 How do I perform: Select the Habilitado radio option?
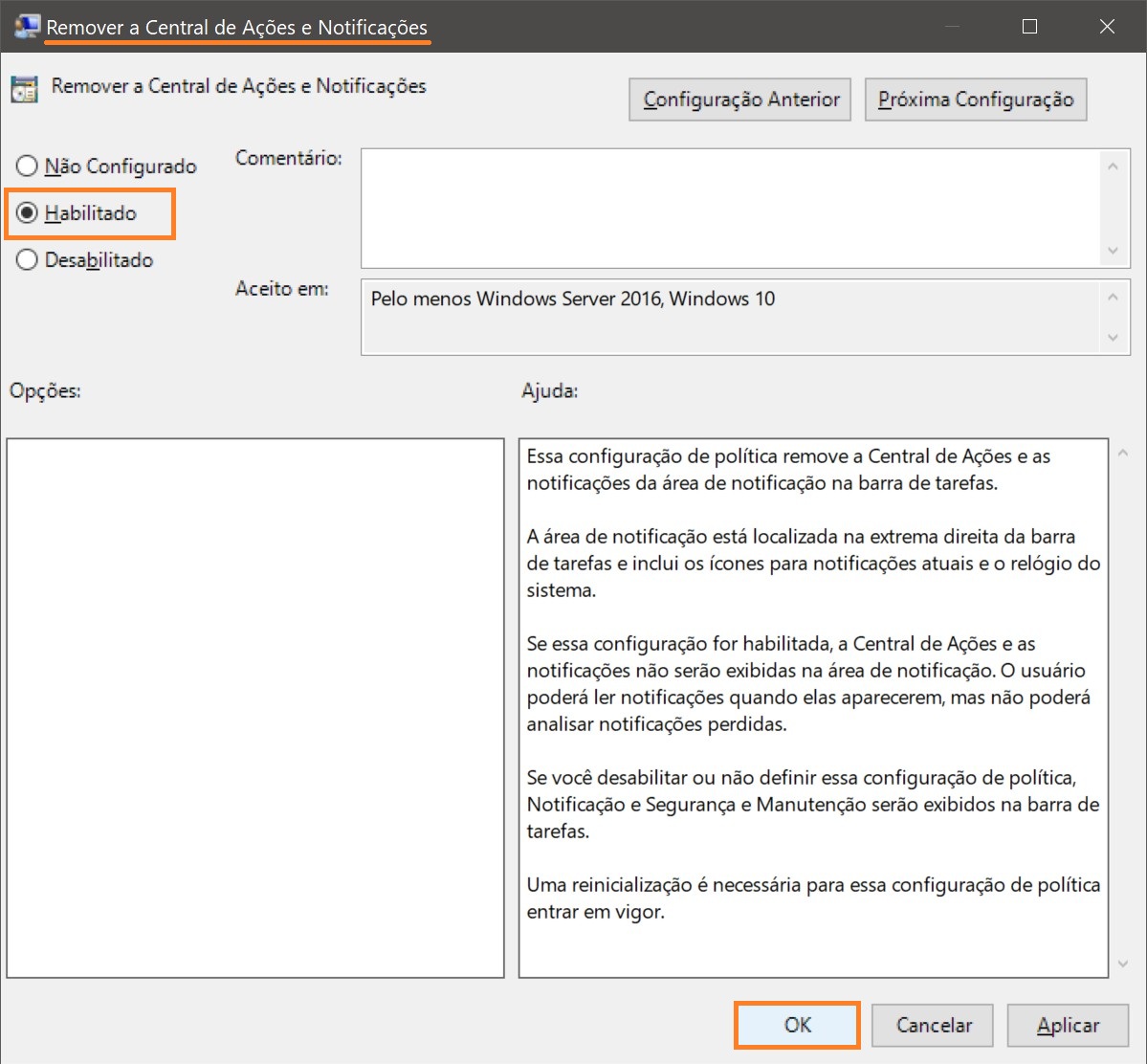pos(77,213)
